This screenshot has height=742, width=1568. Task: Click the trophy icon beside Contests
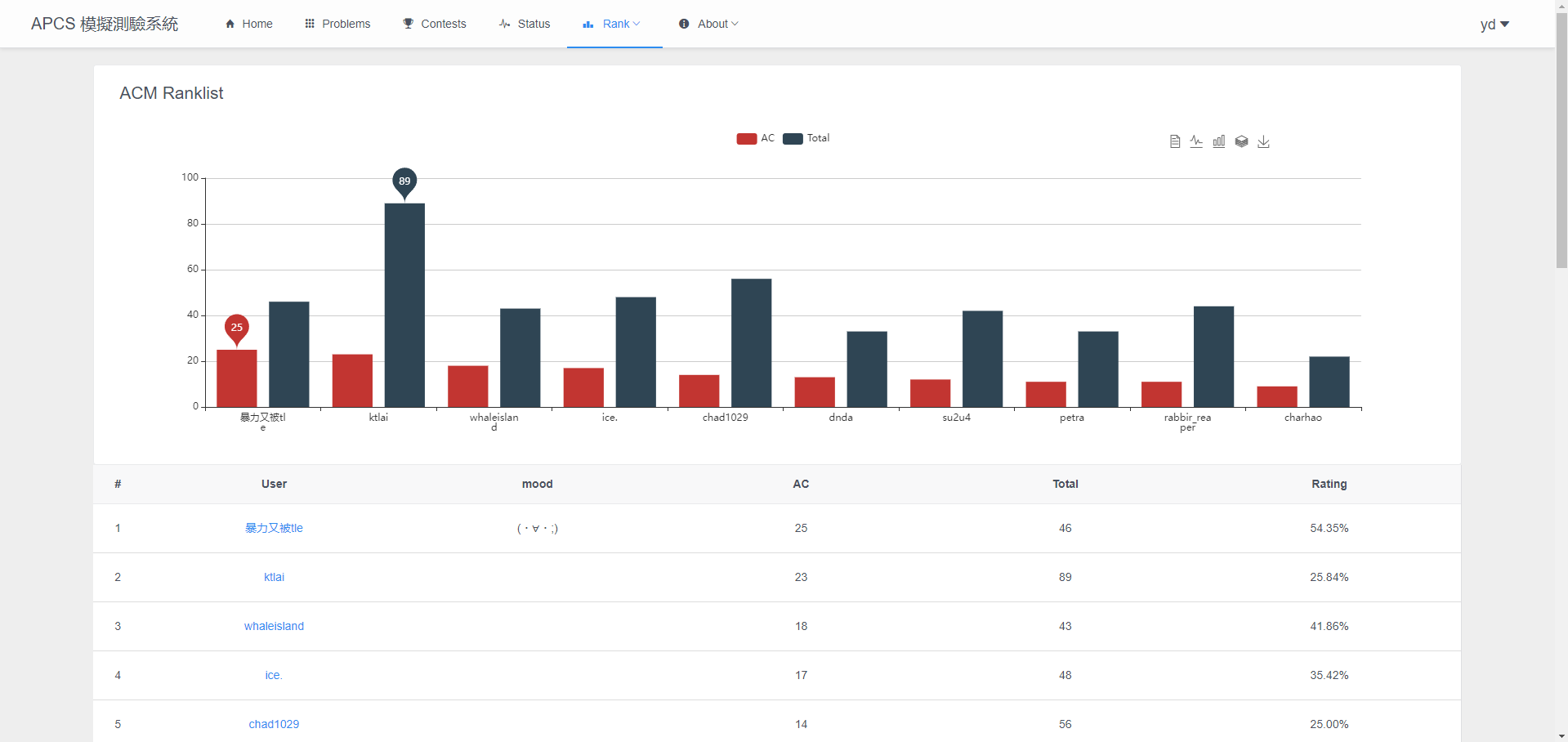pyautogui.click(x=409, y=24)
